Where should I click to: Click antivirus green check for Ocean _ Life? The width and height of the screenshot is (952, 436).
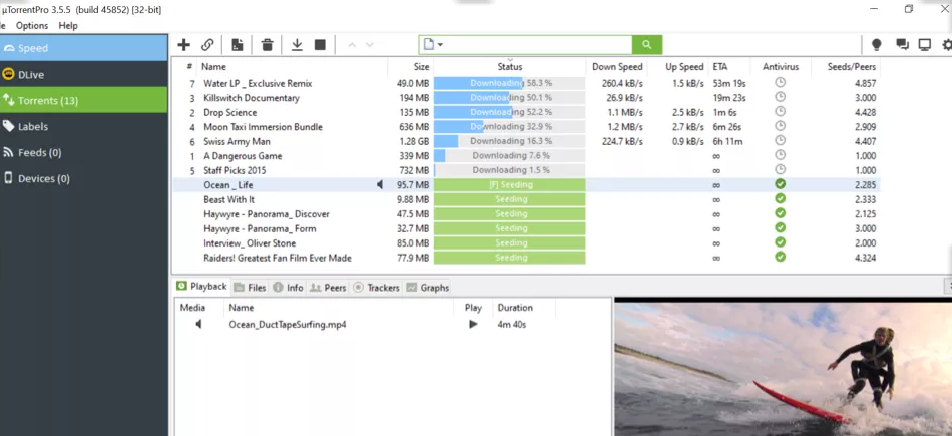tap(781, 184)
